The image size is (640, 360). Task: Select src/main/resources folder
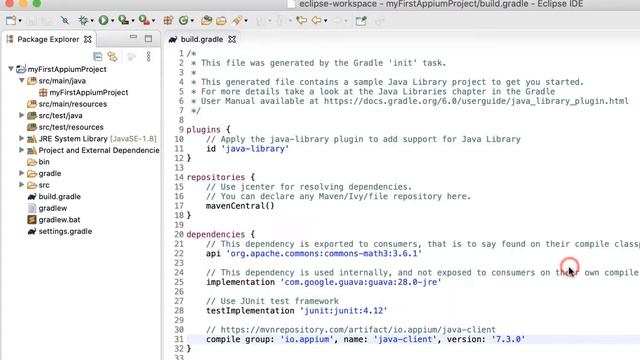[x=73, y=104]
